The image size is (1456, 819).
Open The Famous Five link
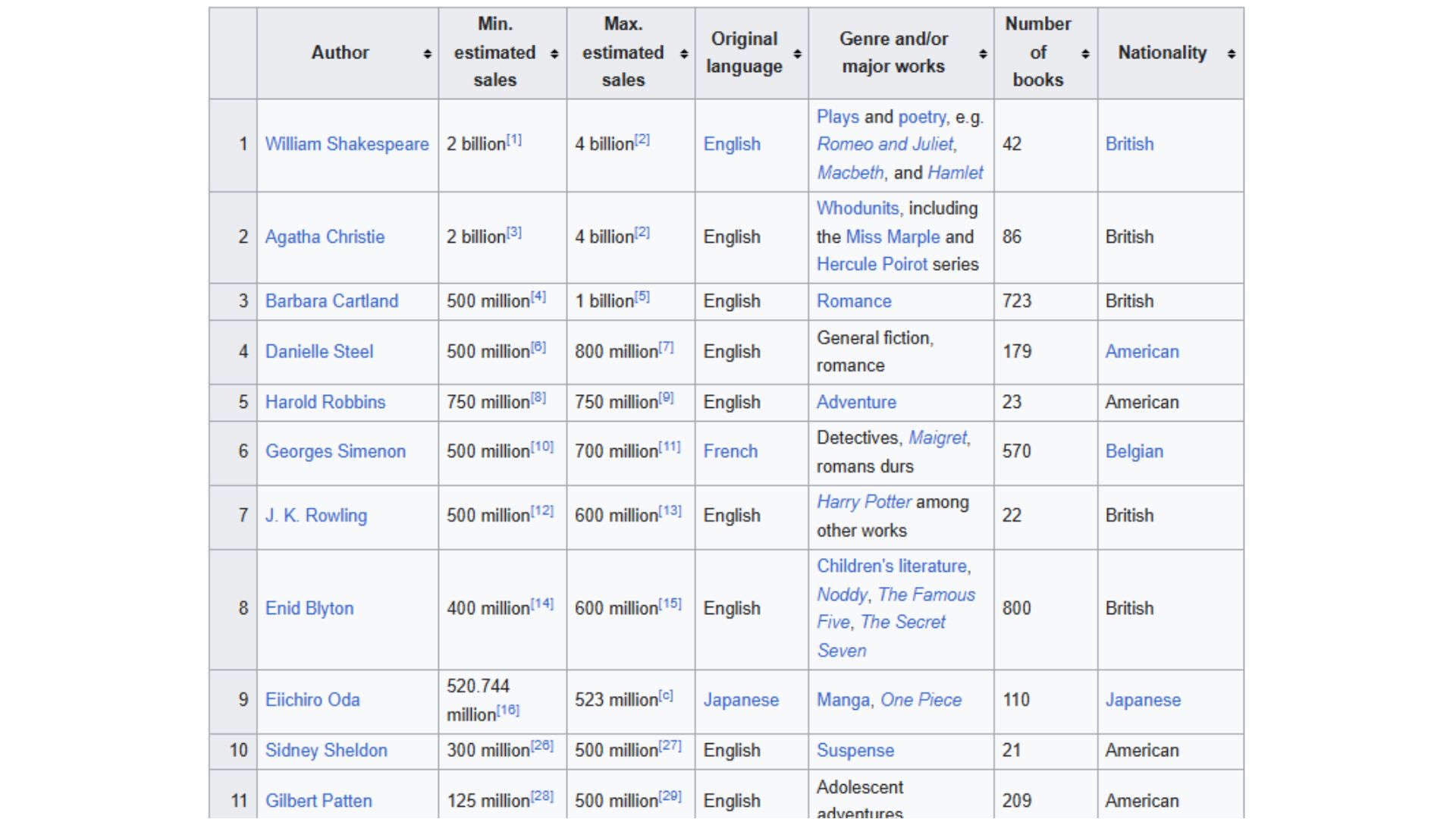click(896, 608)
